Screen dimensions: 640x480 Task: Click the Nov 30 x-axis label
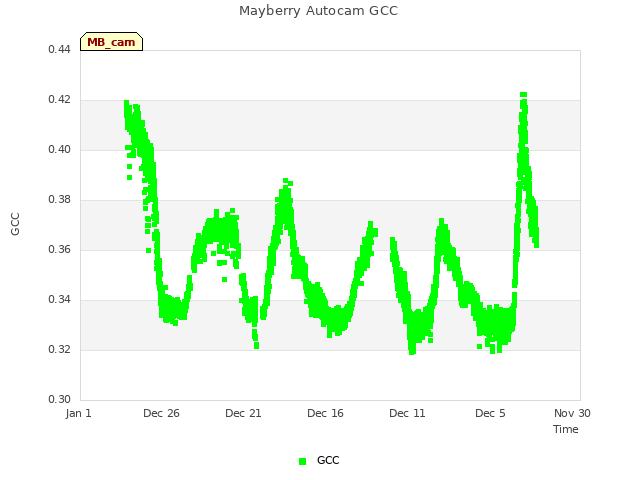coord(572,413)
